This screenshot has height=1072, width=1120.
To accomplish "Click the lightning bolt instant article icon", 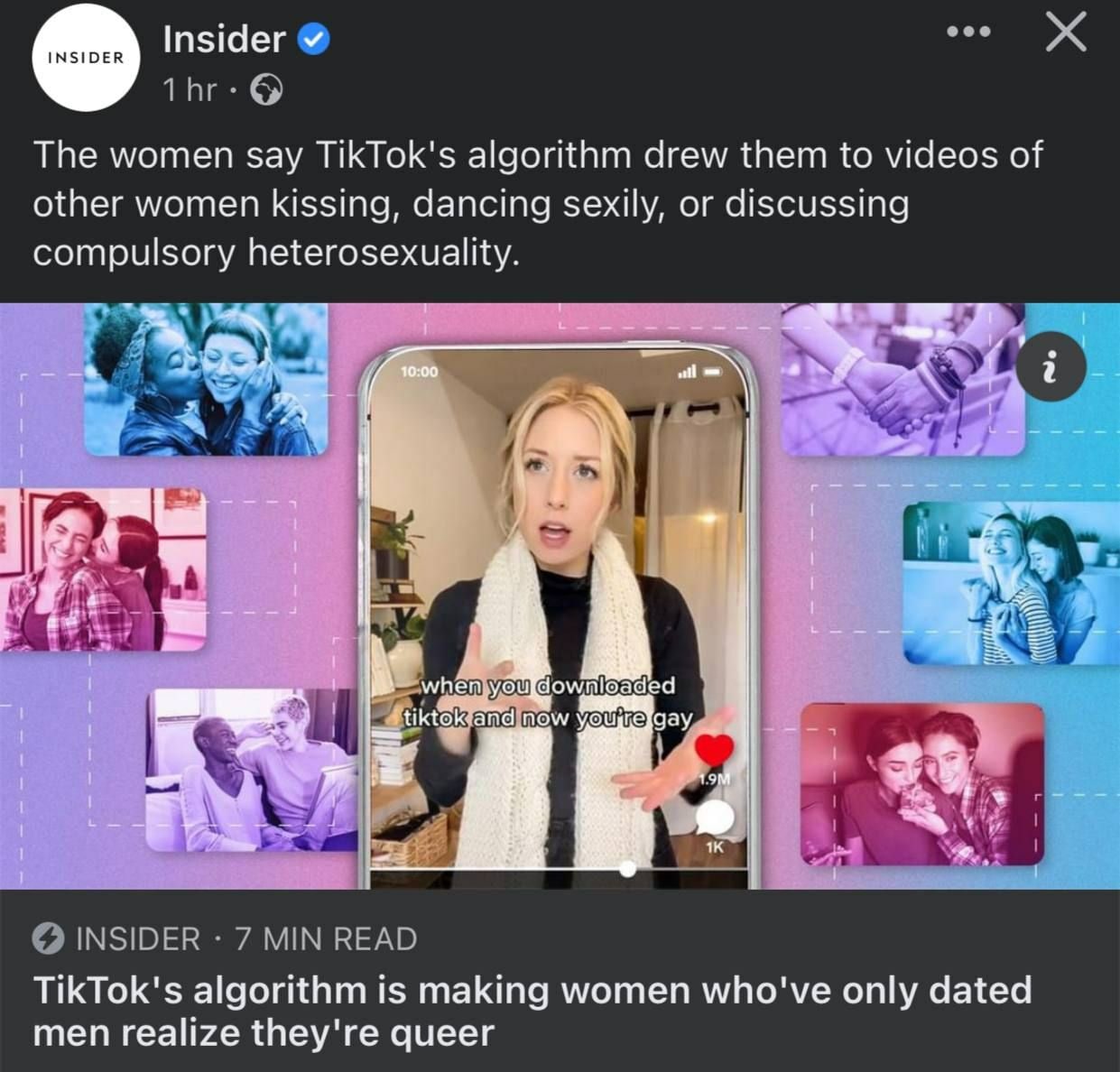I will (48, 939).
